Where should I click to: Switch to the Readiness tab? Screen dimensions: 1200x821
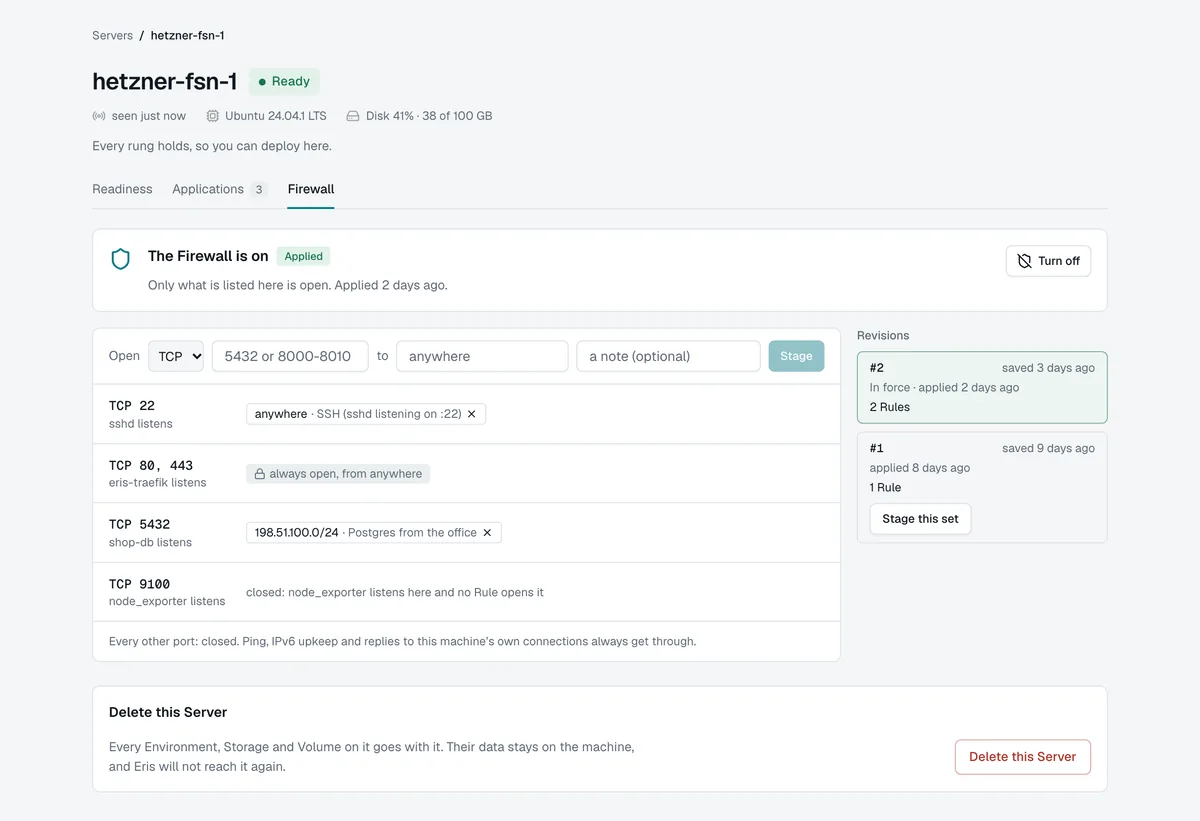pos(122,189)
